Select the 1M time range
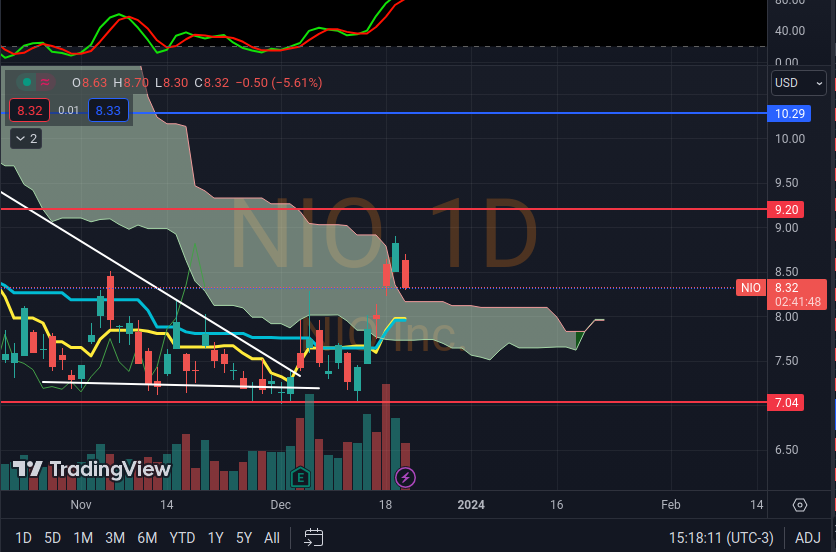This screenshot has height=552, width=836. click(83, 538)
